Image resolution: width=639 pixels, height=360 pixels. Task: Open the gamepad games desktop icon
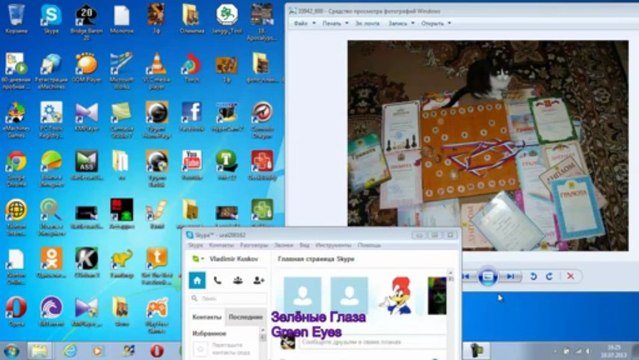click(x=157, y=315)
